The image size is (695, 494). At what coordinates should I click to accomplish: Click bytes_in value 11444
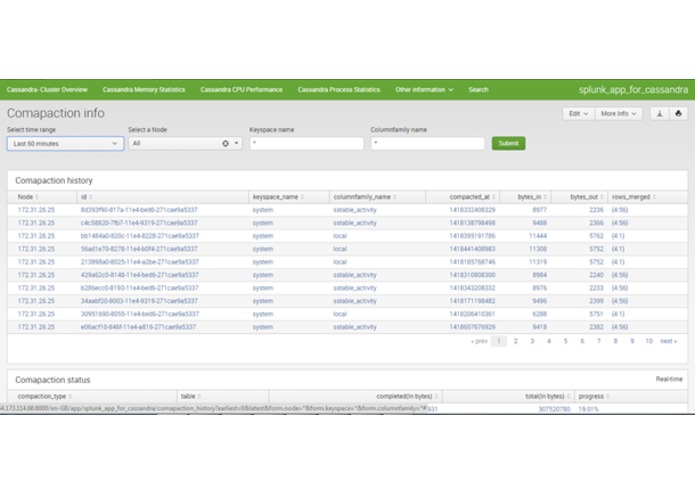(538, 236)
